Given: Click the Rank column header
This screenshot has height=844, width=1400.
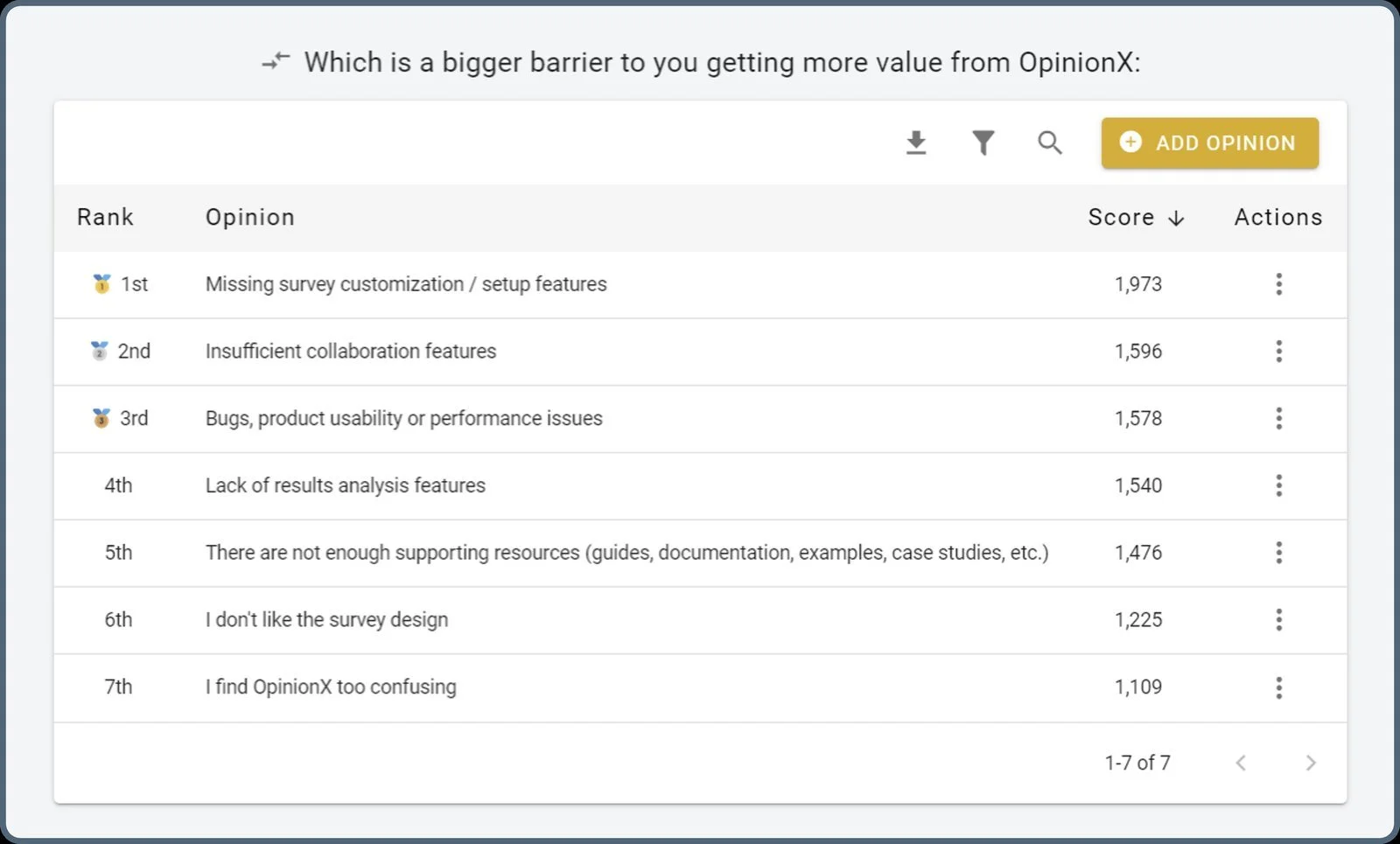Looking at the screenshot, I should tap(105, 217).
